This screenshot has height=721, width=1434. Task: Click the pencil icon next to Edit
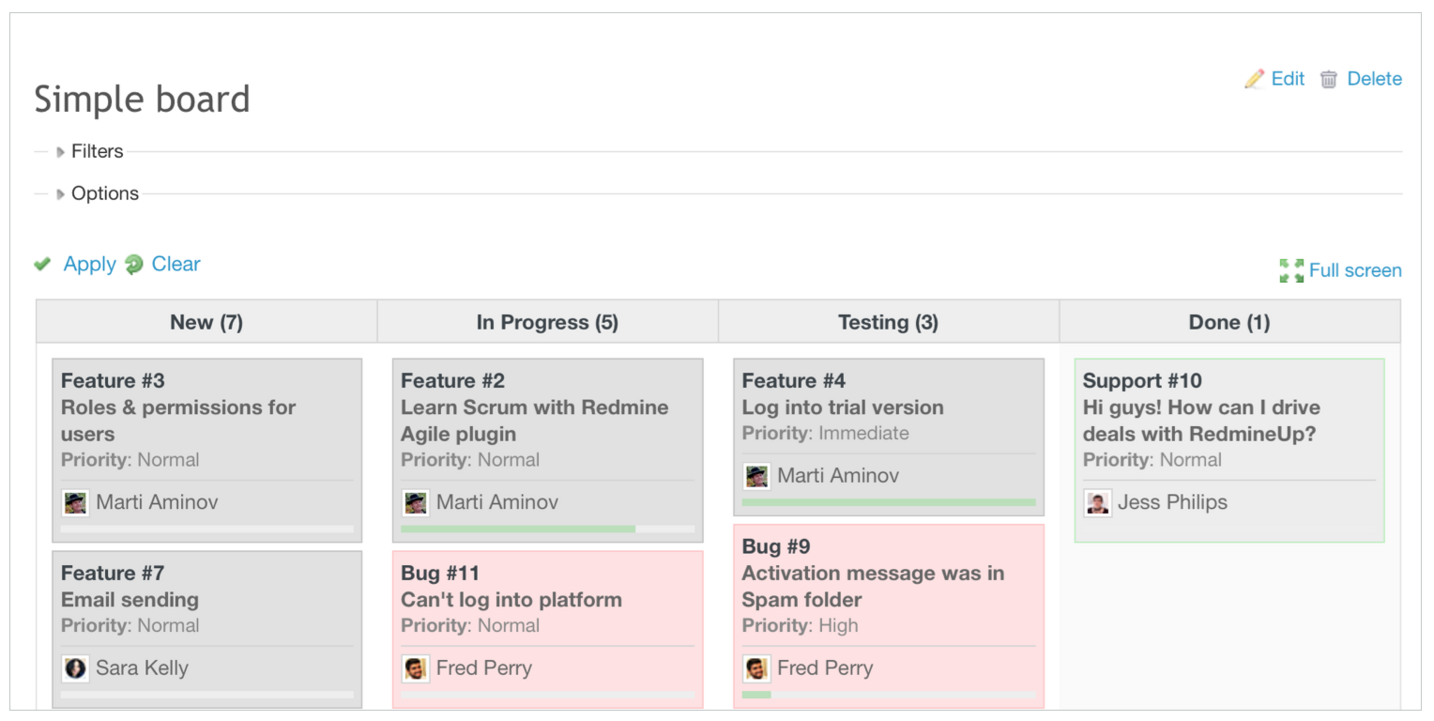[x=1254, y=79]
